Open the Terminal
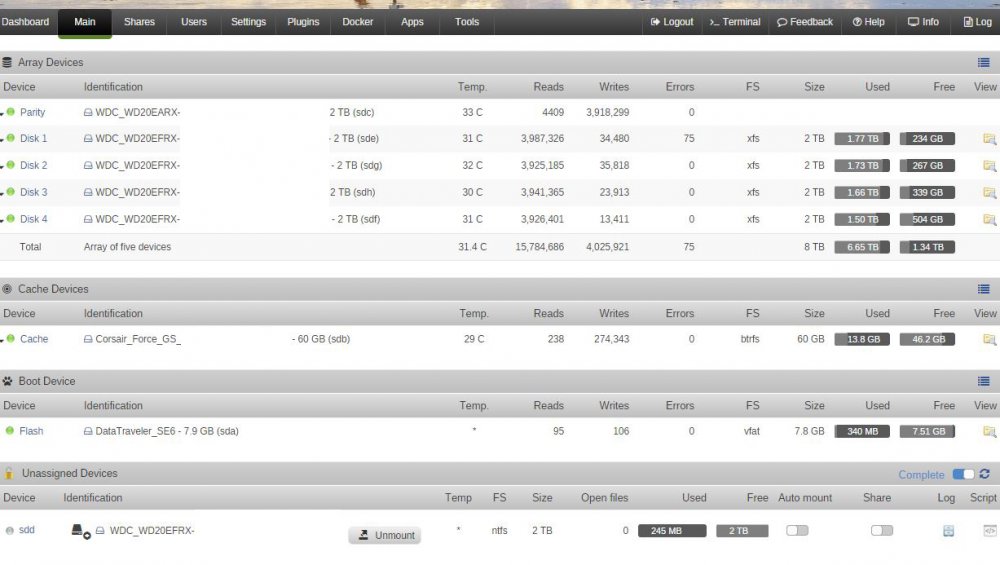1000x565 pixels. pyautogui.click(x=735, y=22)
